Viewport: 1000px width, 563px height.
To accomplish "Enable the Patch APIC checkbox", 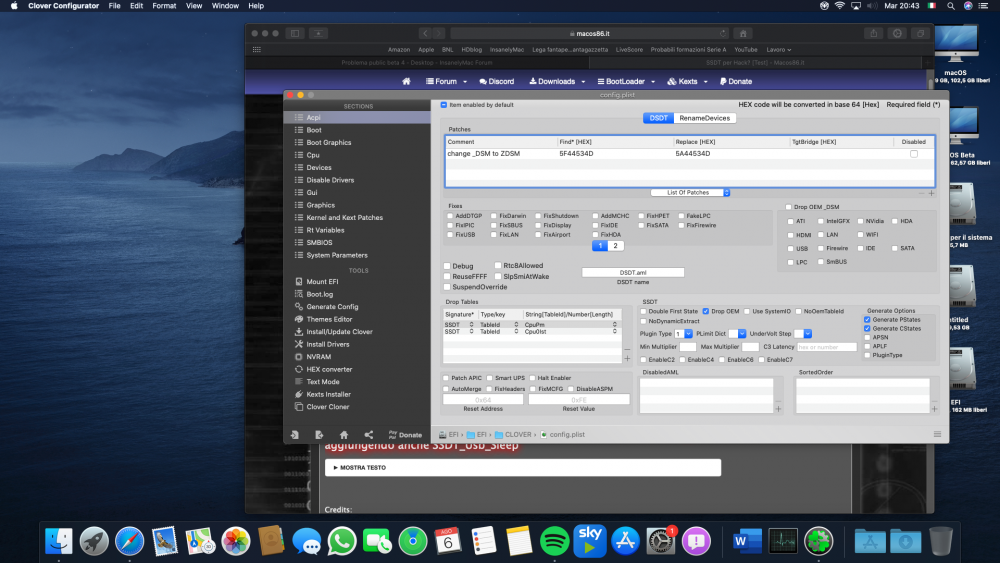I will point(446,378).
